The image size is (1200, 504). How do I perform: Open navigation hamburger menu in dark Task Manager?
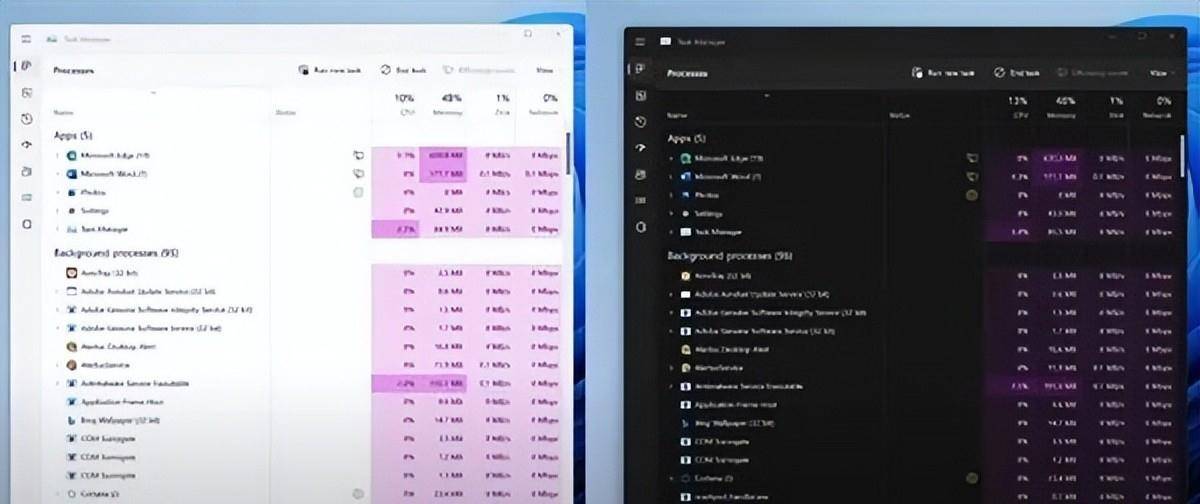pos(640,41)
